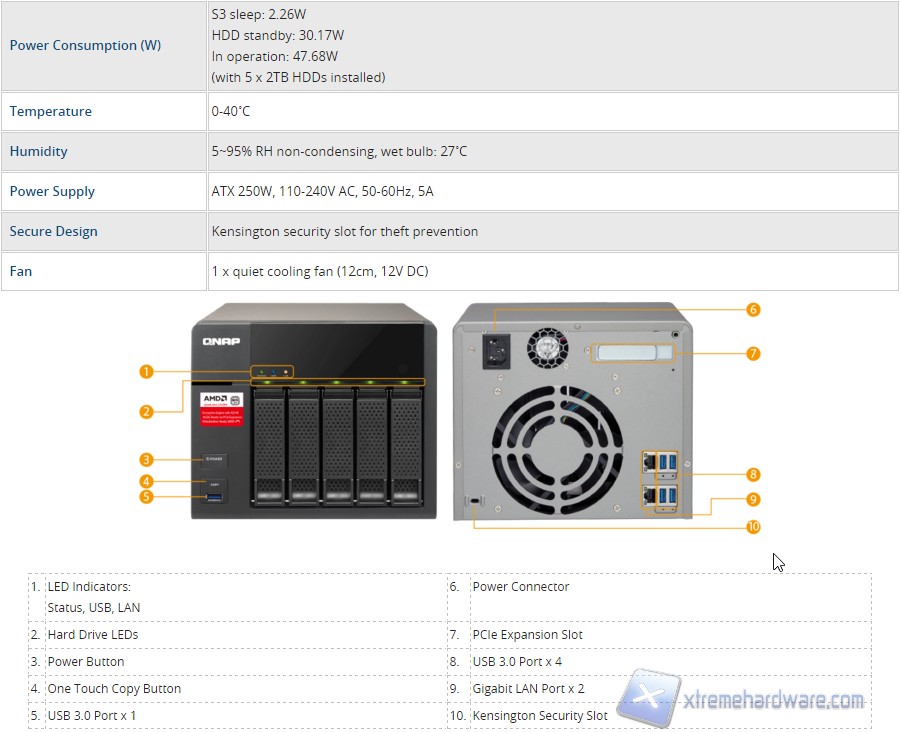Select the Power Supply specification value text
The image size is (901, 733).
322,191
